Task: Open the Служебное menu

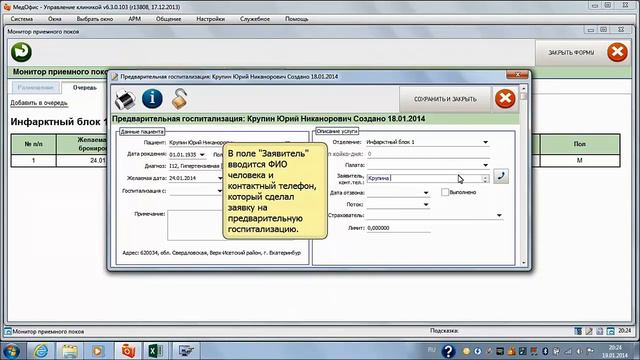Action: 255,19
